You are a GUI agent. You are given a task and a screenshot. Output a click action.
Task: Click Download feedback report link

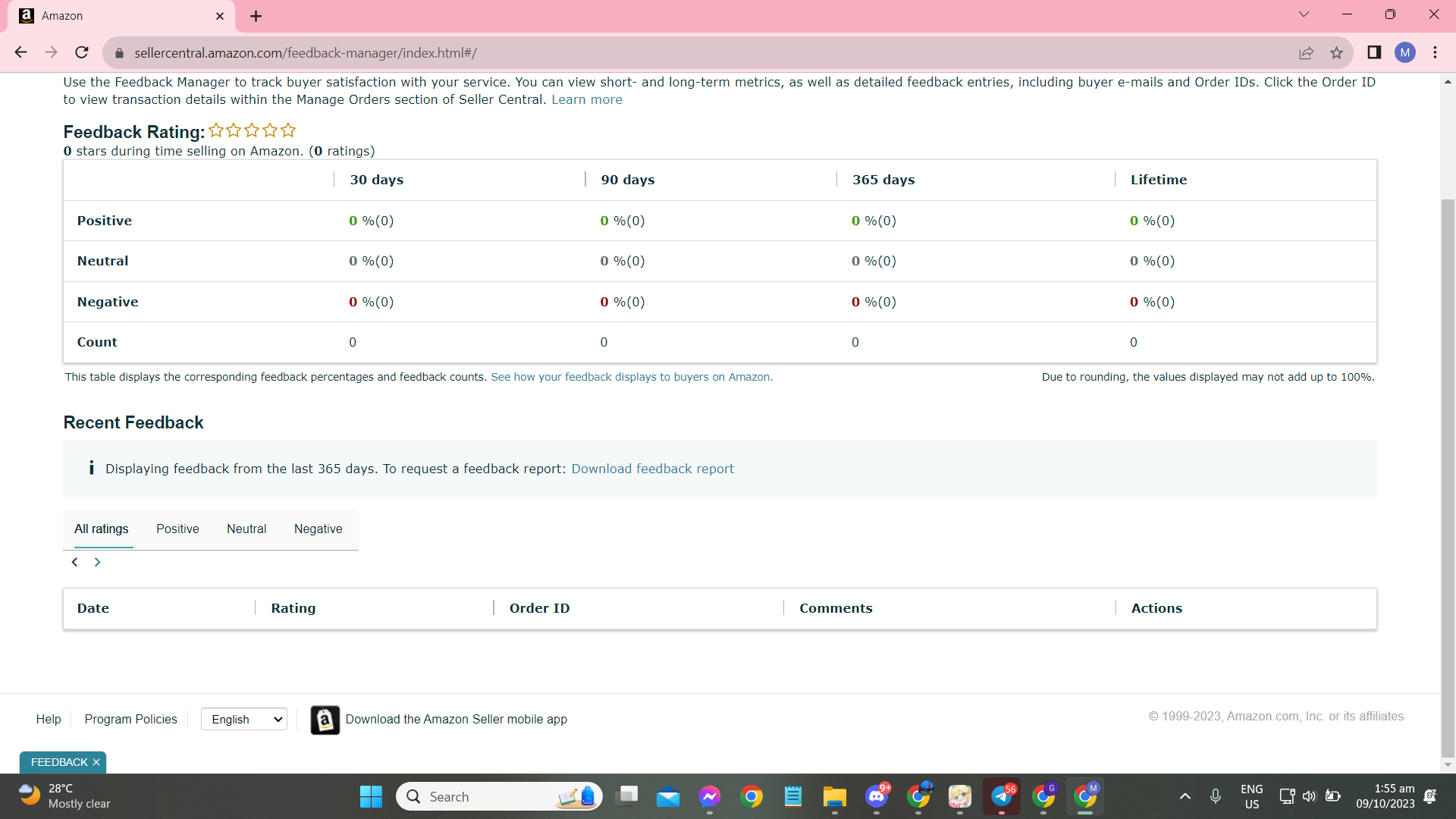(653, 469)
